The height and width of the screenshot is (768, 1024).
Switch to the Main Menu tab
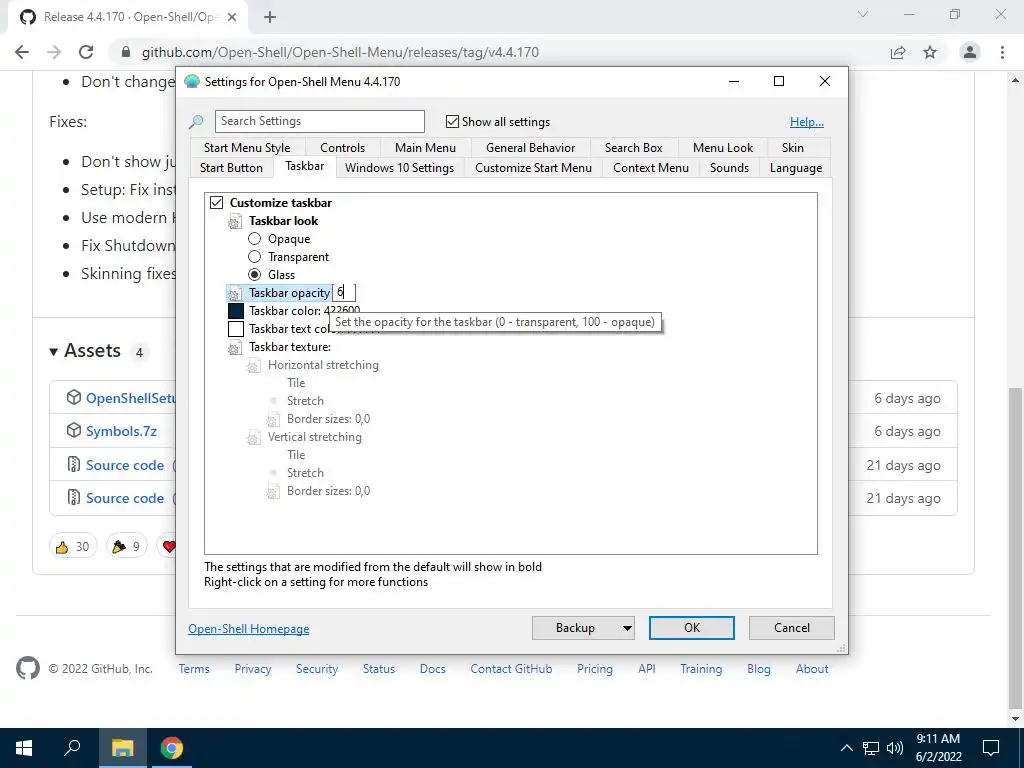(x=425, y=148)
